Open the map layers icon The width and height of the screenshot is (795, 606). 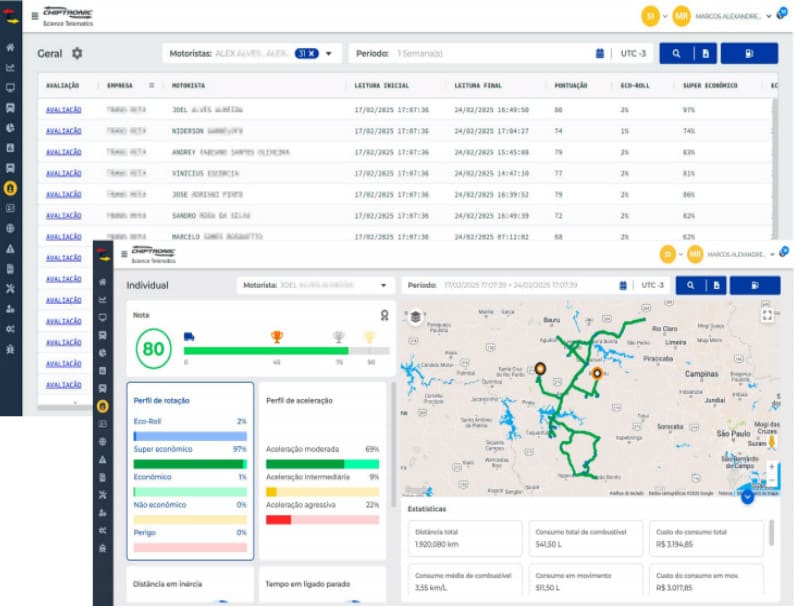pyautogui.click(x=415, y=318)
